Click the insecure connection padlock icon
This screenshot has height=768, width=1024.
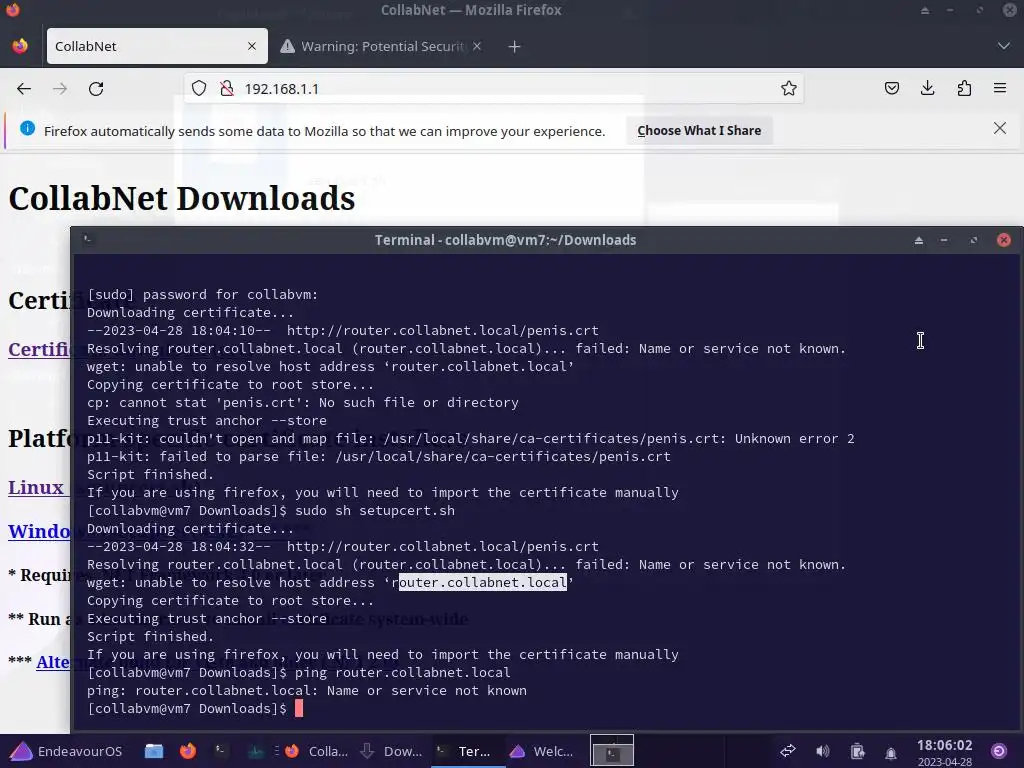(x=227, y=88)
